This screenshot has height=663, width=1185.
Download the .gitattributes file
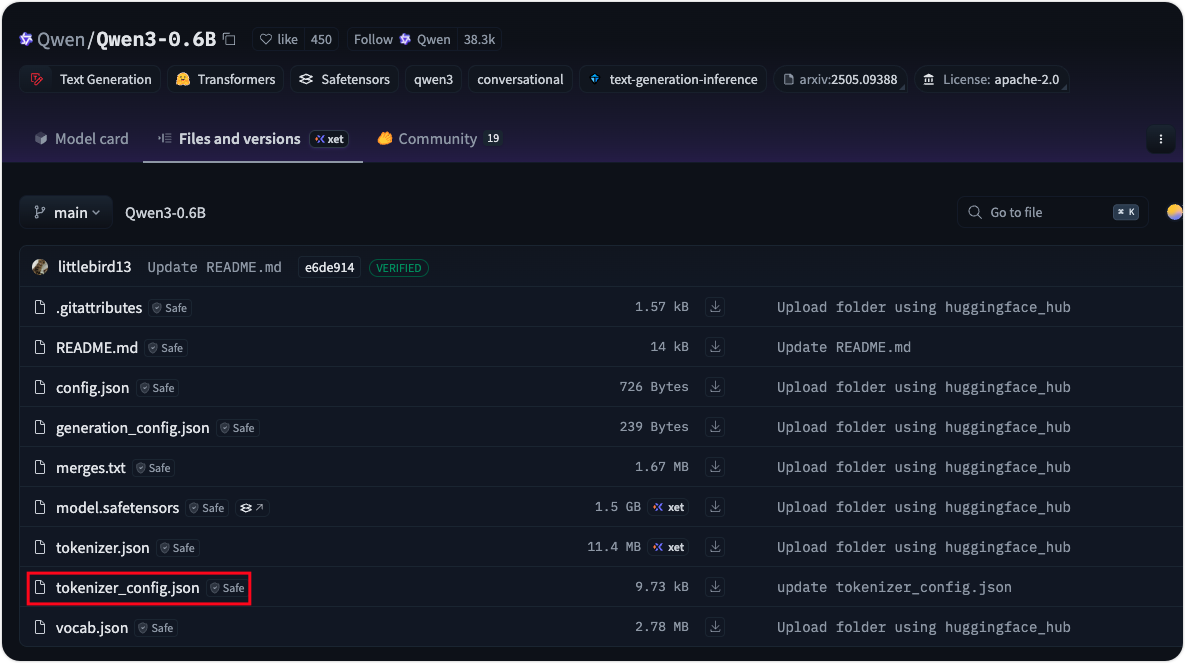(x=715, y=307)
